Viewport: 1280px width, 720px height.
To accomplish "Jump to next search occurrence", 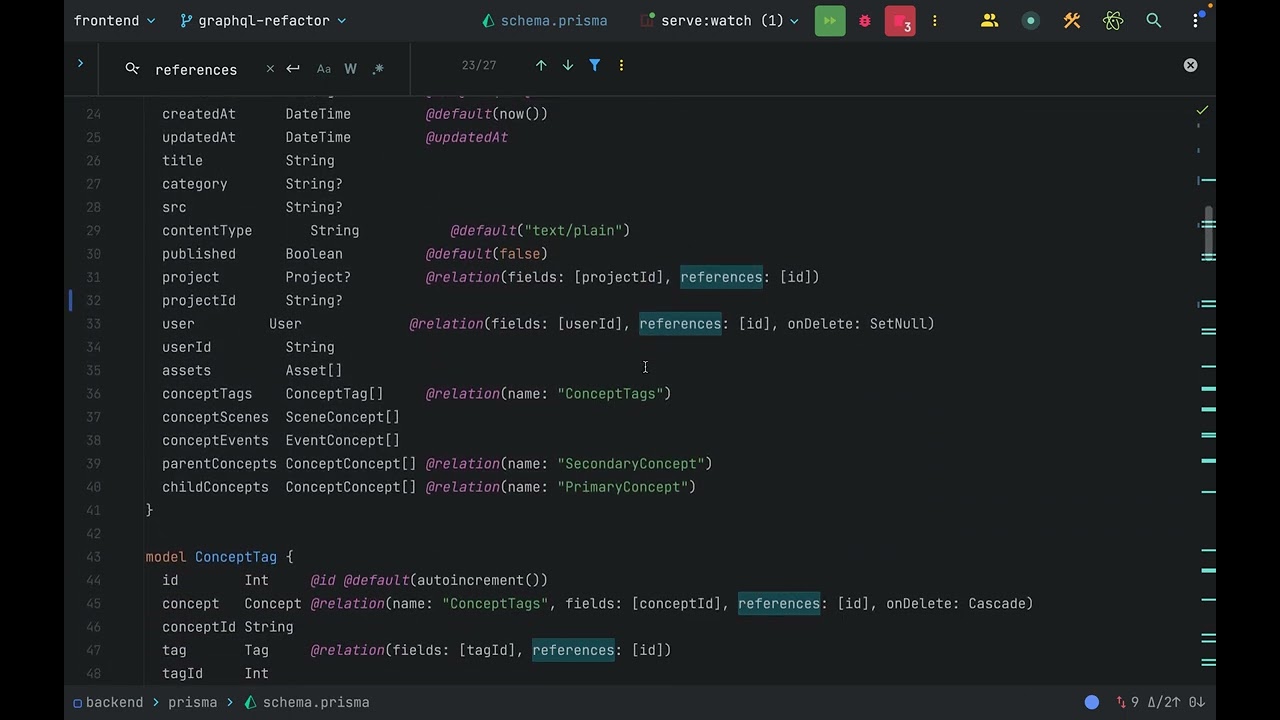I will point(568,65).
